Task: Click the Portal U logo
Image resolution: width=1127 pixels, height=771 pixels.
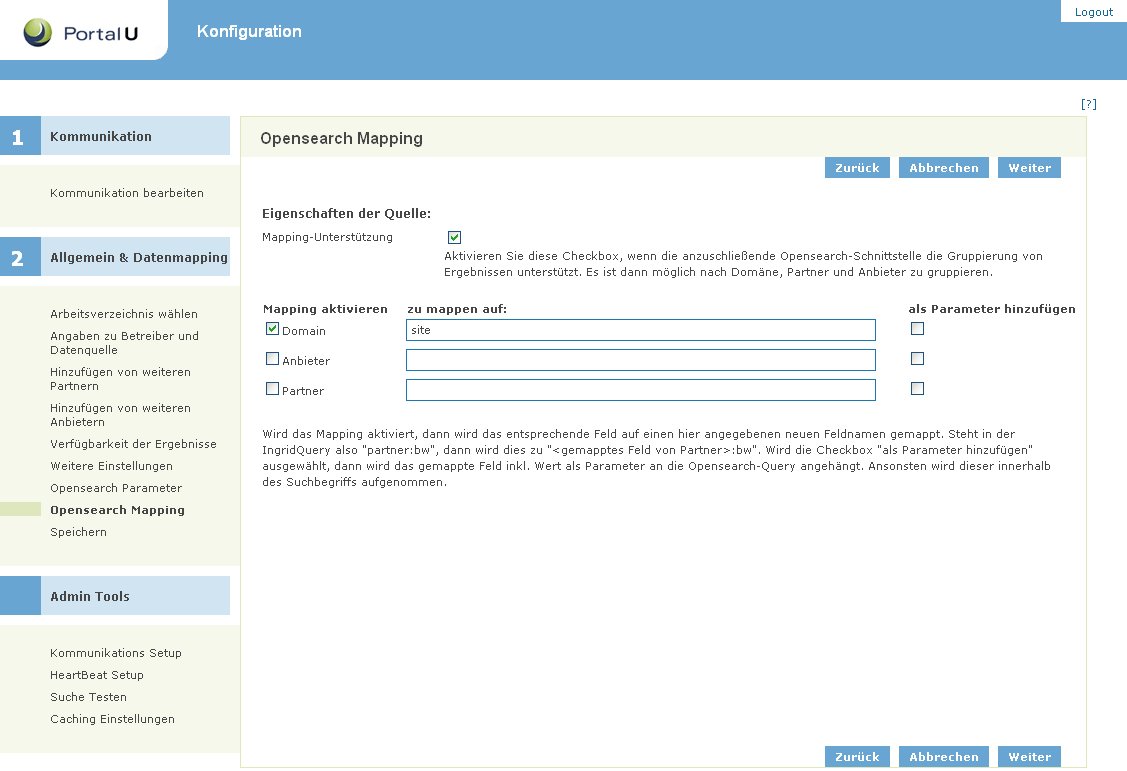Action: tap(80, 31)
